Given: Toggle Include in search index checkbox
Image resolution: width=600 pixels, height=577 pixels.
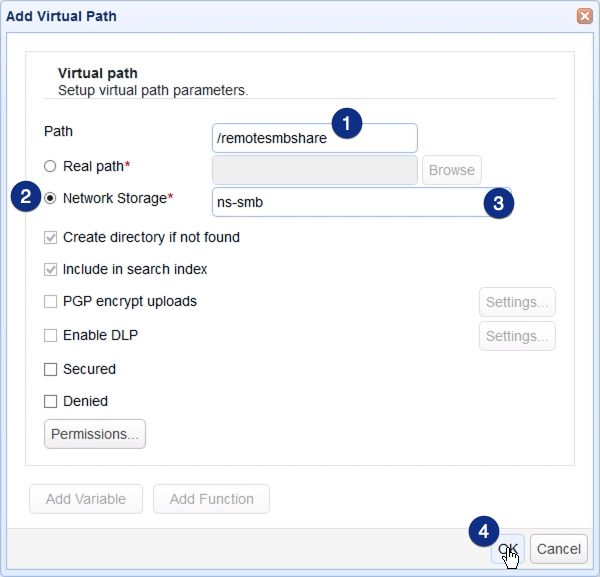Looking at the screenshot, I should tap(50, 270).
